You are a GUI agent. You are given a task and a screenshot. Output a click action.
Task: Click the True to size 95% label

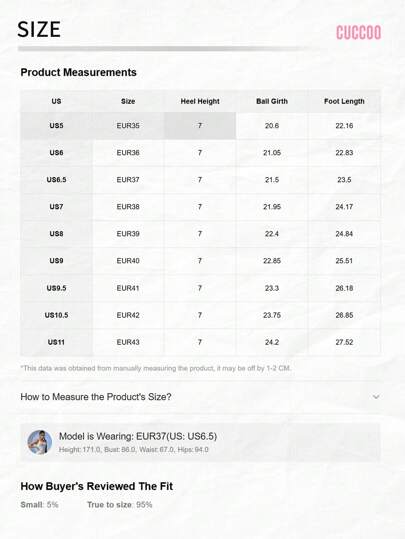pyautogui.click(x=120, y=505)
